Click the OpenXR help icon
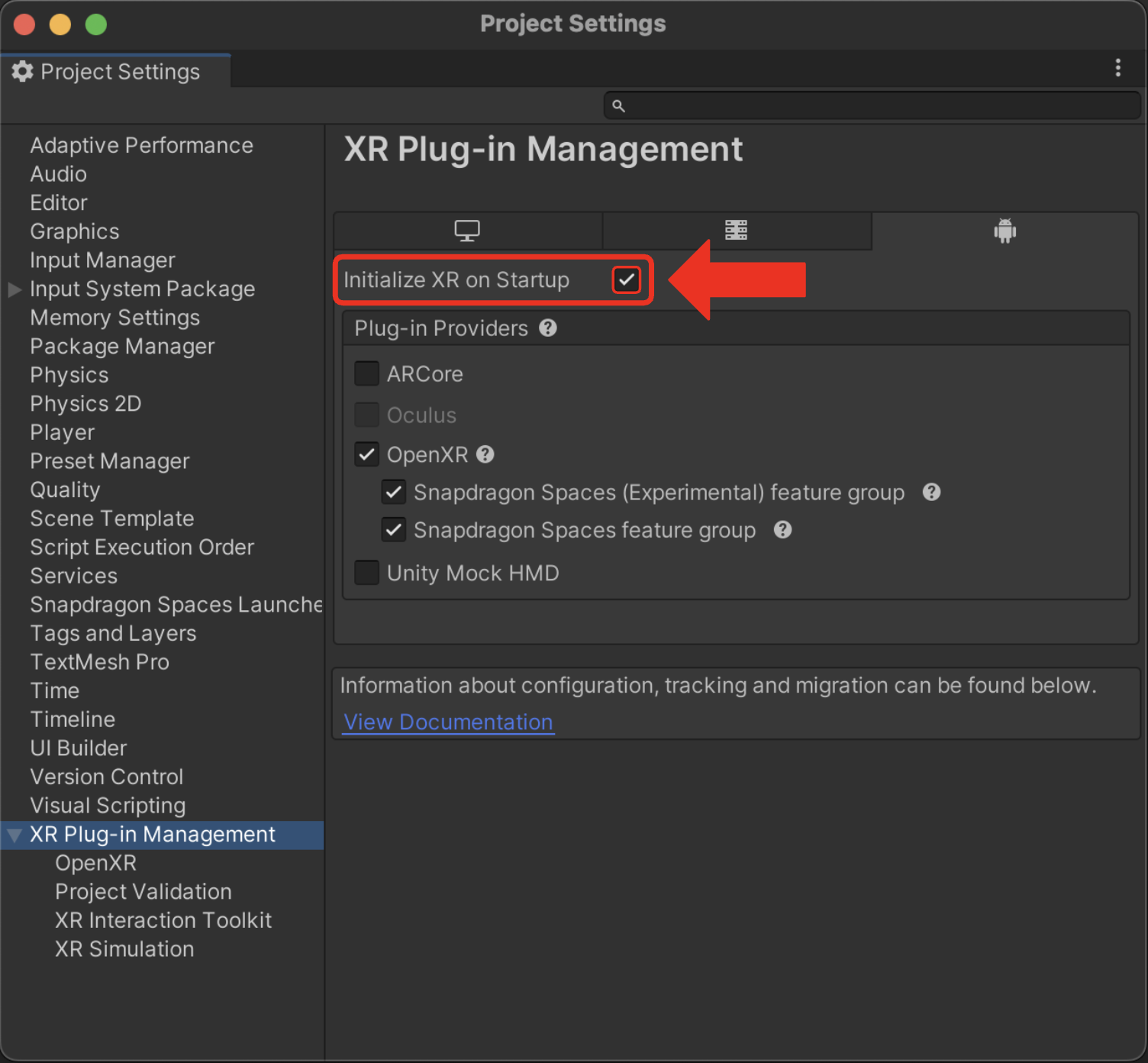Screen dimensions: 1148x1063 (485, 454)
